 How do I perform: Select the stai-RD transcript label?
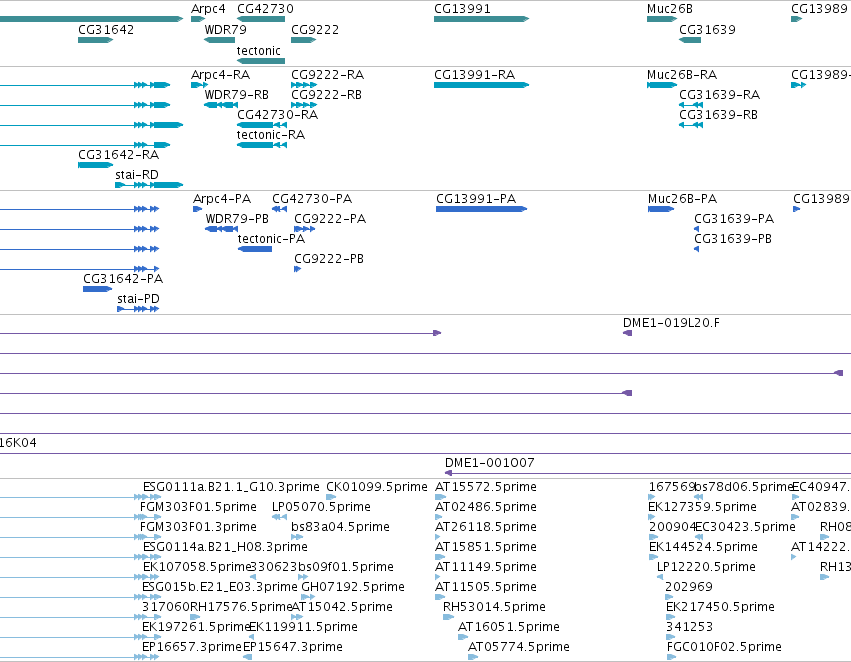pos(137,175)
